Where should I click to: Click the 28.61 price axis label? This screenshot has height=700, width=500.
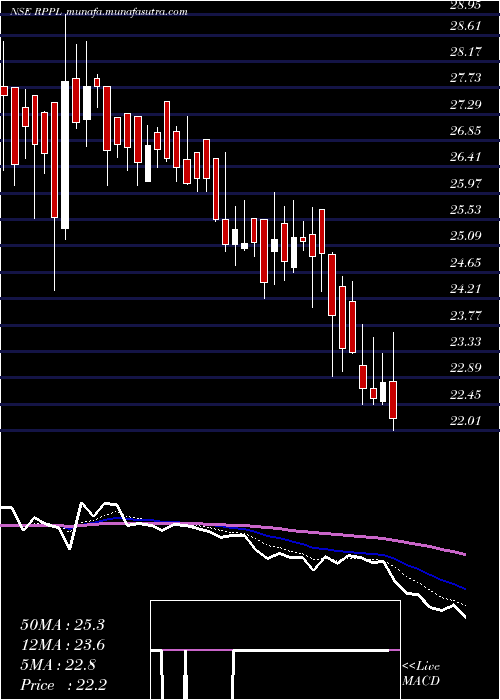pyautogui.click(x=465, y=25)
